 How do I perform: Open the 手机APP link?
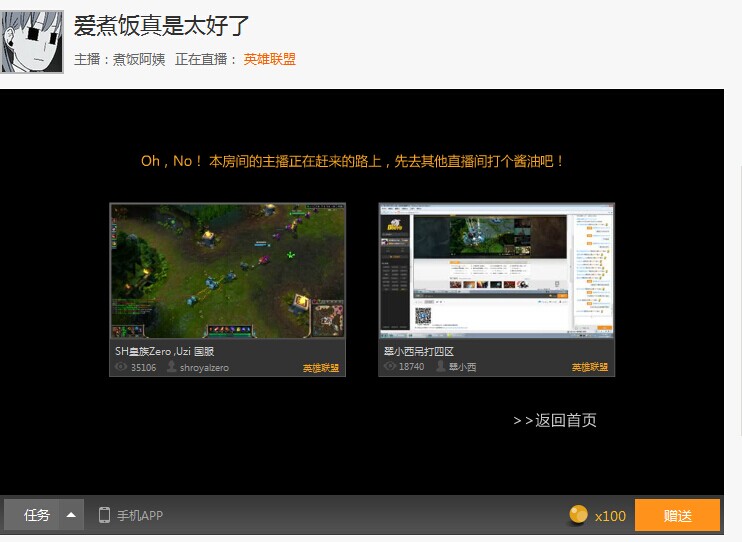tap(140, 515)
